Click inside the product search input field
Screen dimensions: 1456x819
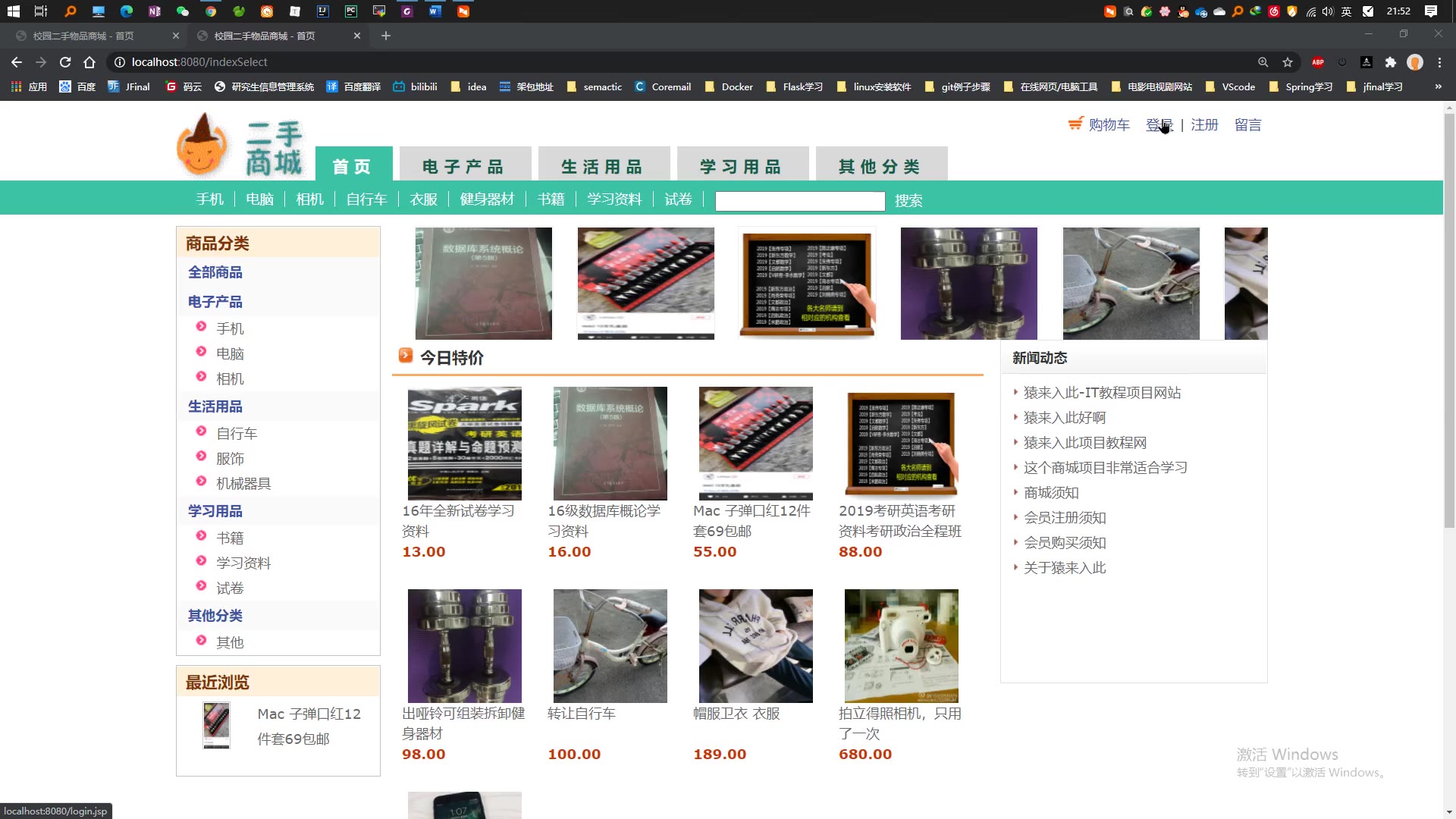point(800,201)
